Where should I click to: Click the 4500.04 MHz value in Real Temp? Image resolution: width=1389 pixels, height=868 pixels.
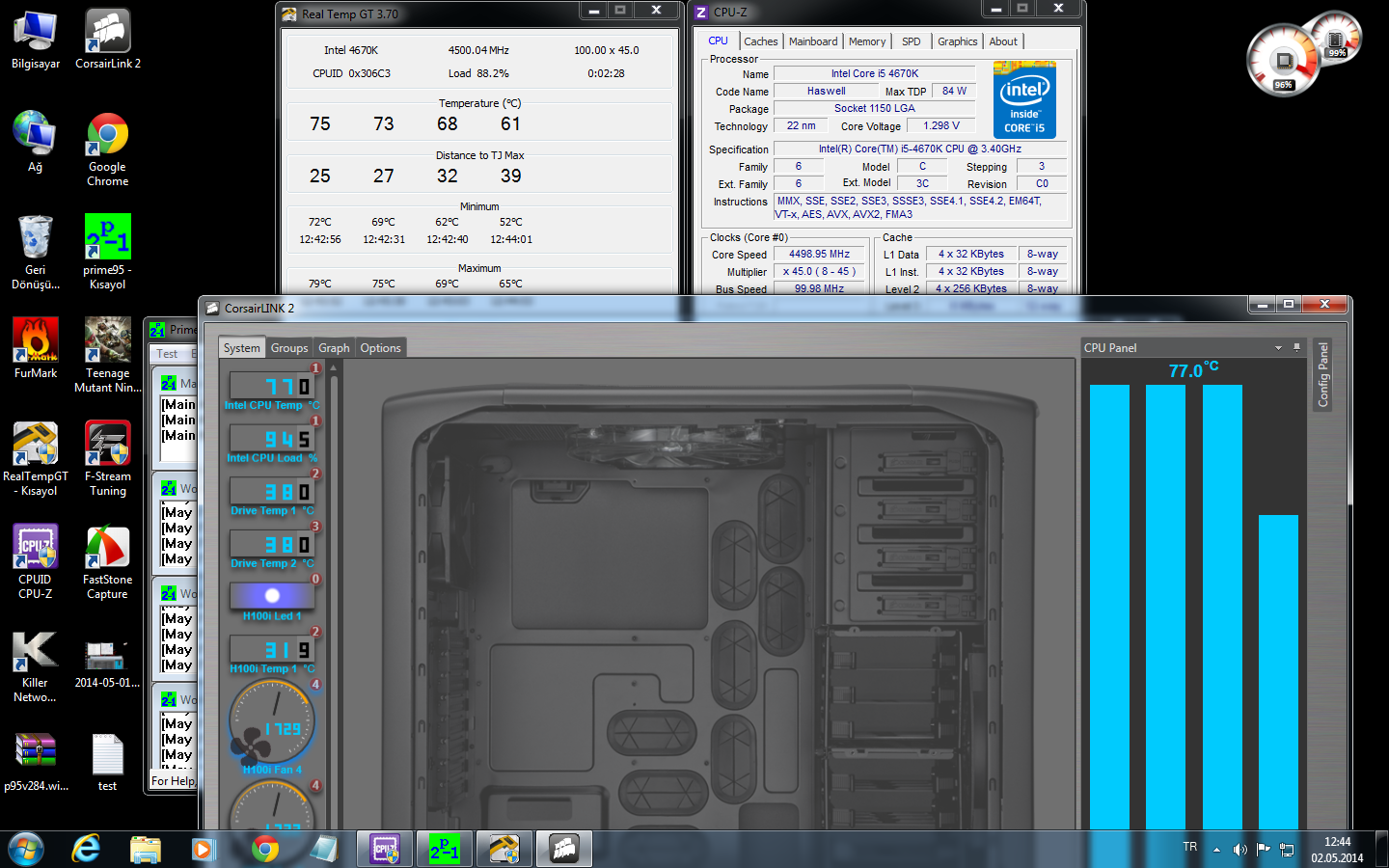[x=478, y=50]
